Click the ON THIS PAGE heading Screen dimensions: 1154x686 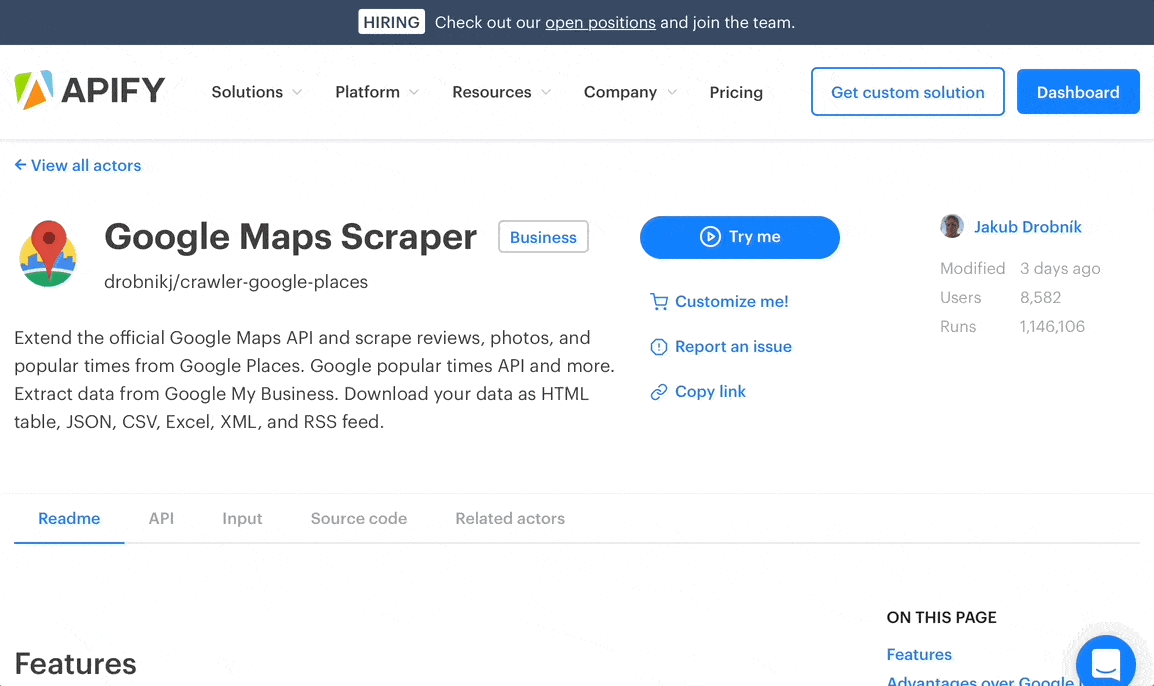click(941, 618)
